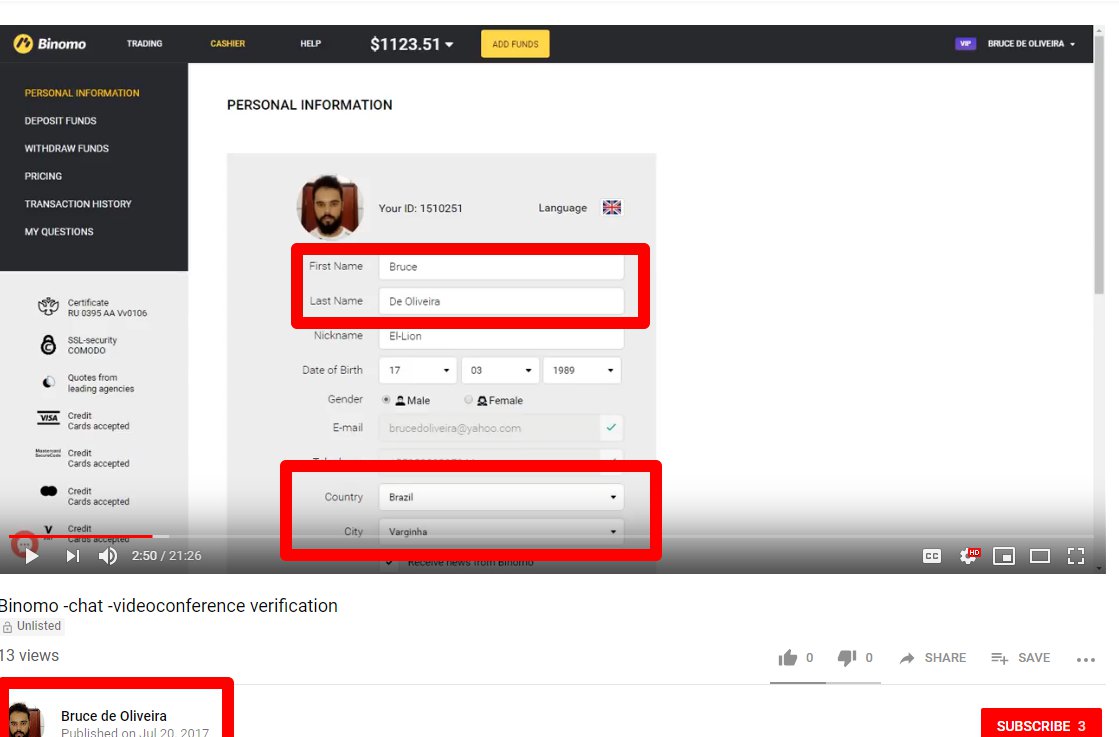Select the Male gender radio button

pos(386,400)
